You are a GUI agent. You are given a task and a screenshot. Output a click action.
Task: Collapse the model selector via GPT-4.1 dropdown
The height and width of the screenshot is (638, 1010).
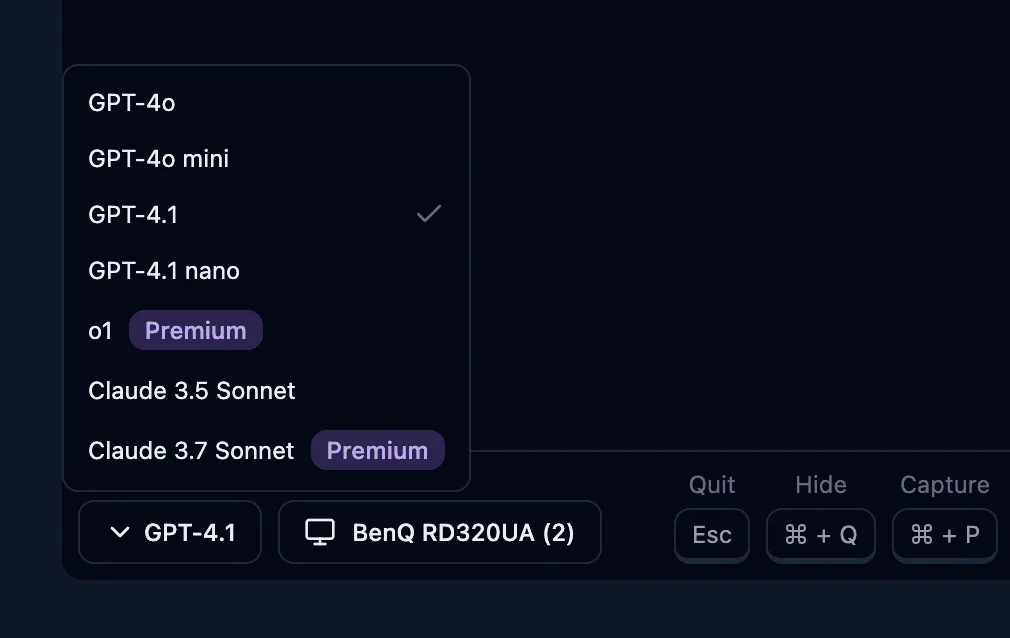[170, 532]
